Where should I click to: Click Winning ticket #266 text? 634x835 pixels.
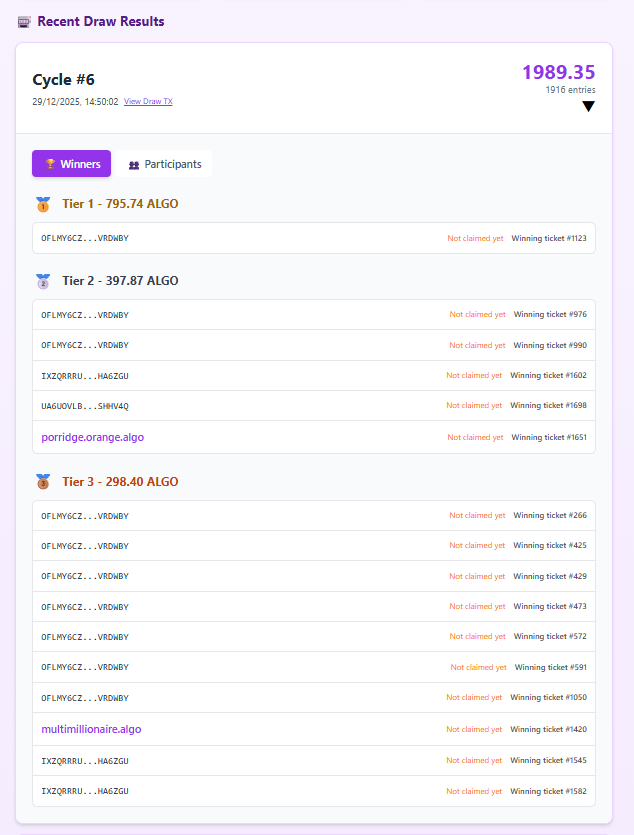click(550, 515)
